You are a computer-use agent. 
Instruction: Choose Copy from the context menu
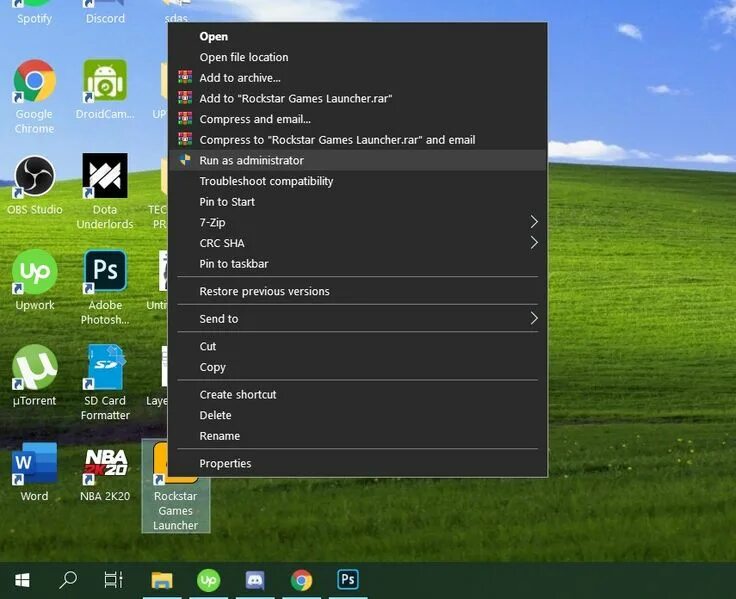(358, 367)
